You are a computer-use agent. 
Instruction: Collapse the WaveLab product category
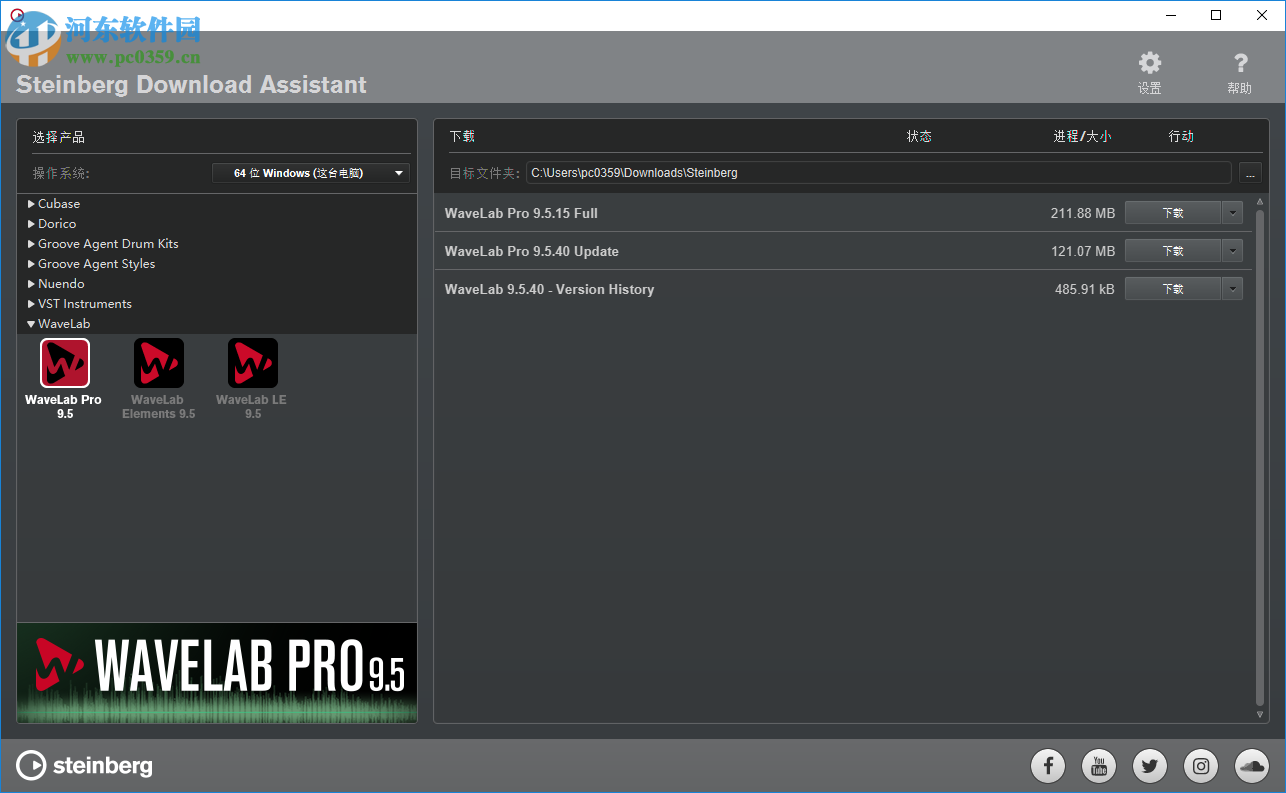(x=63, y=323)
